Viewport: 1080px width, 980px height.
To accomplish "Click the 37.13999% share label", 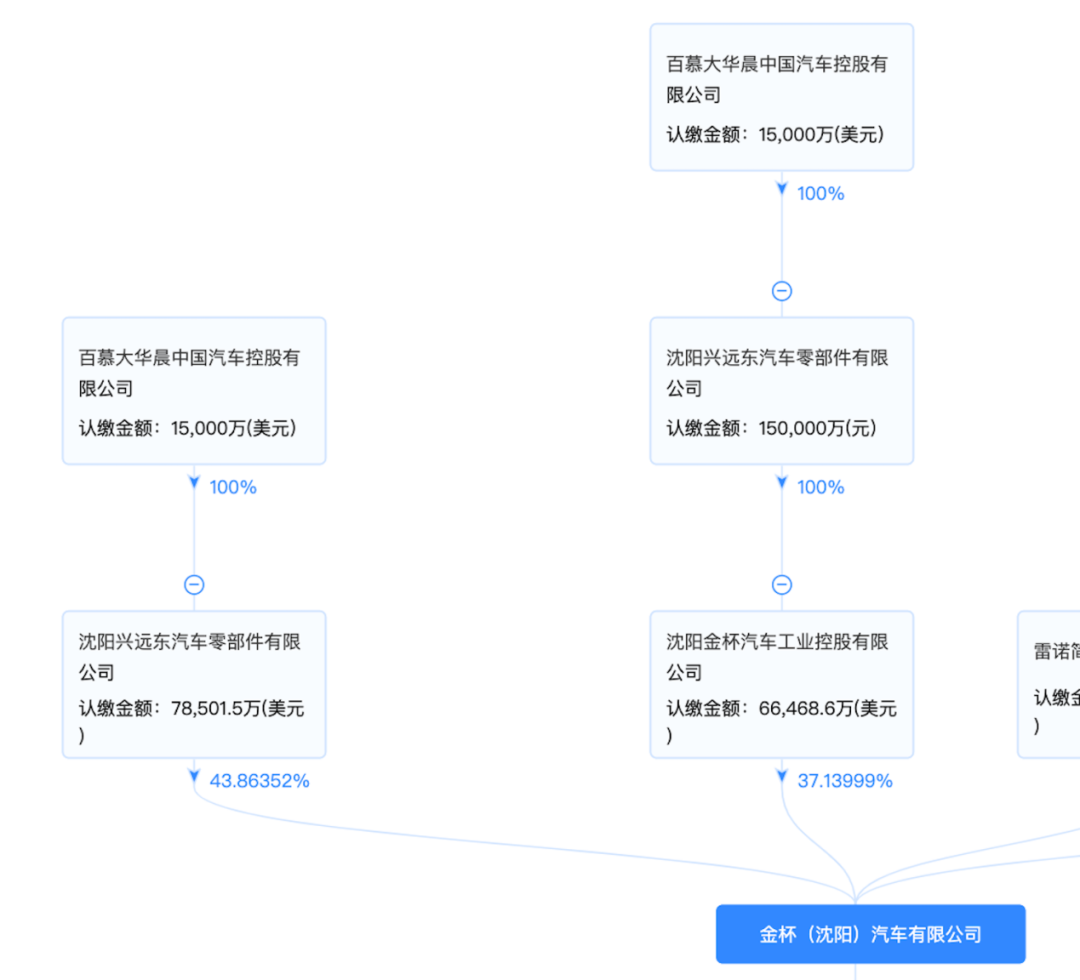I will (x=845, y=781).
